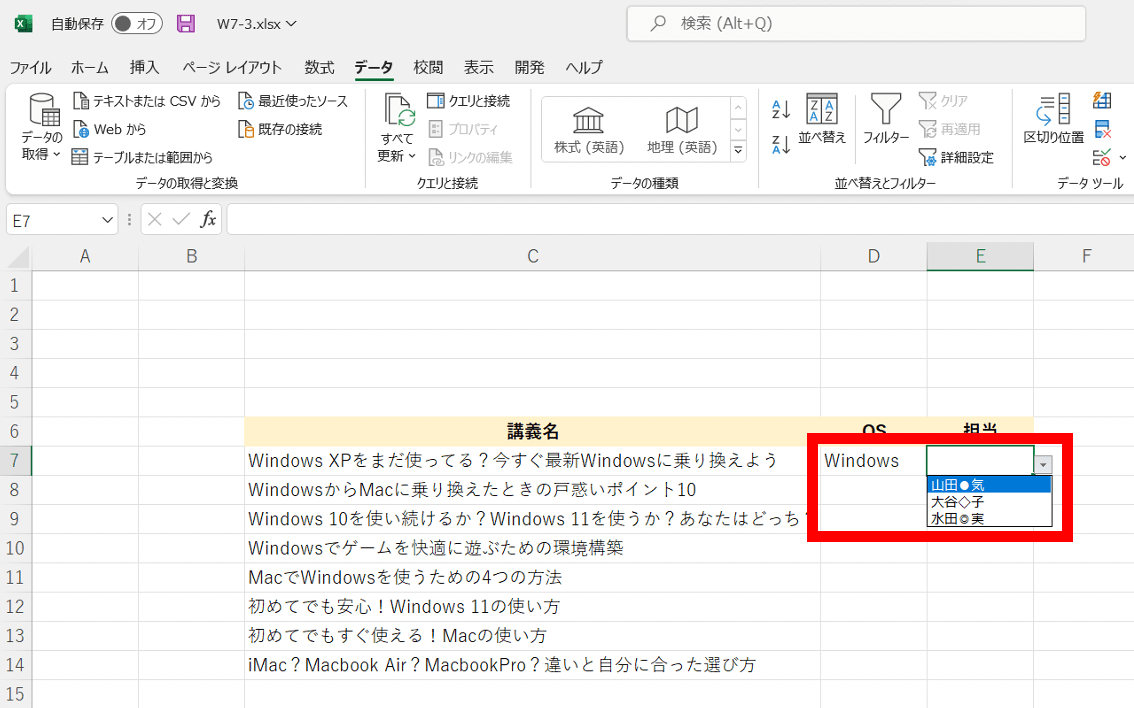Image resolution: width=1134 pixels, height=708 pixels.
Task: Open the ファイル tab
Action: click(30, 67)
